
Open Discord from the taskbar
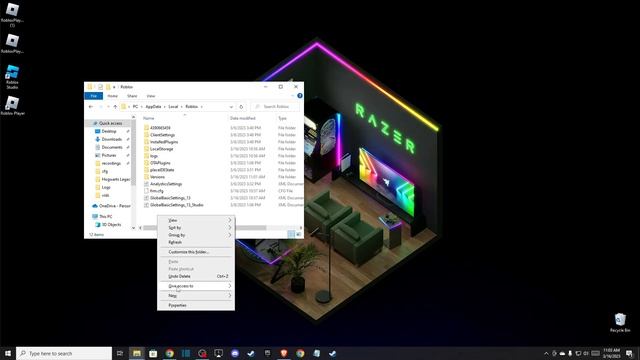tap(235, 353)
